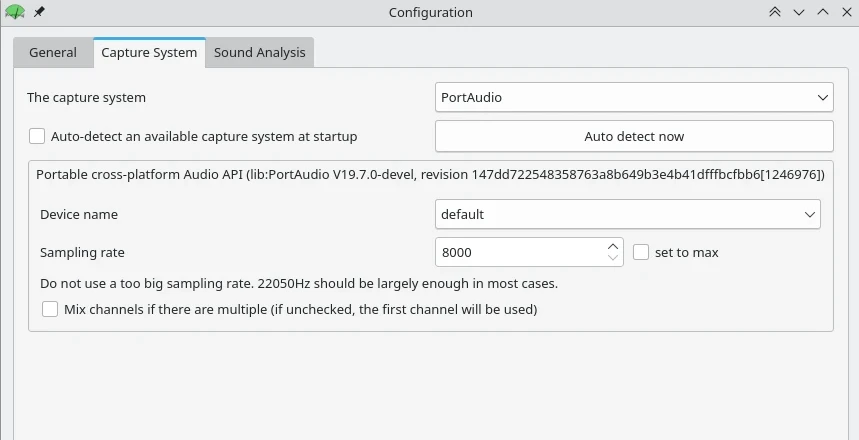Open the Sound Analysis tab
The height and width of the screenshot is (440, 859).
(260, 53)
